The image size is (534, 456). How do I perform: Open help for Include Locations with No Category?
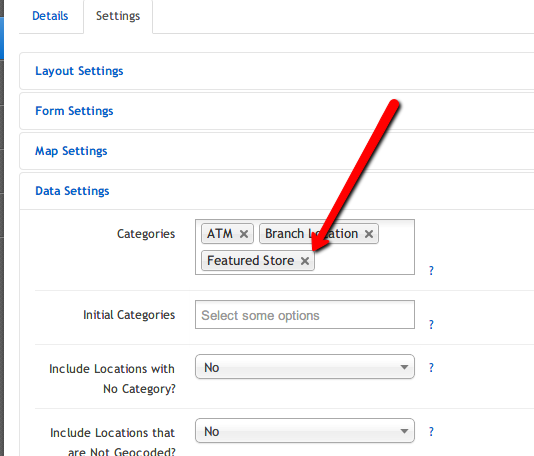(x=431, y=368)
